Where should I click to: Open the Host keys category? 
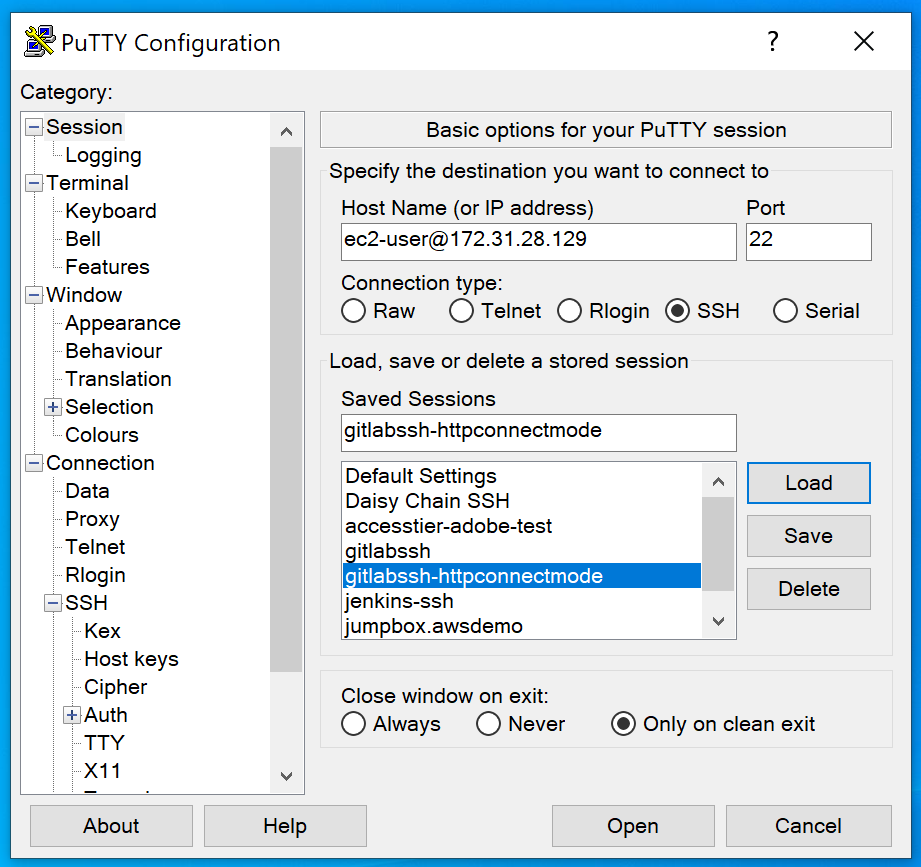131,659
